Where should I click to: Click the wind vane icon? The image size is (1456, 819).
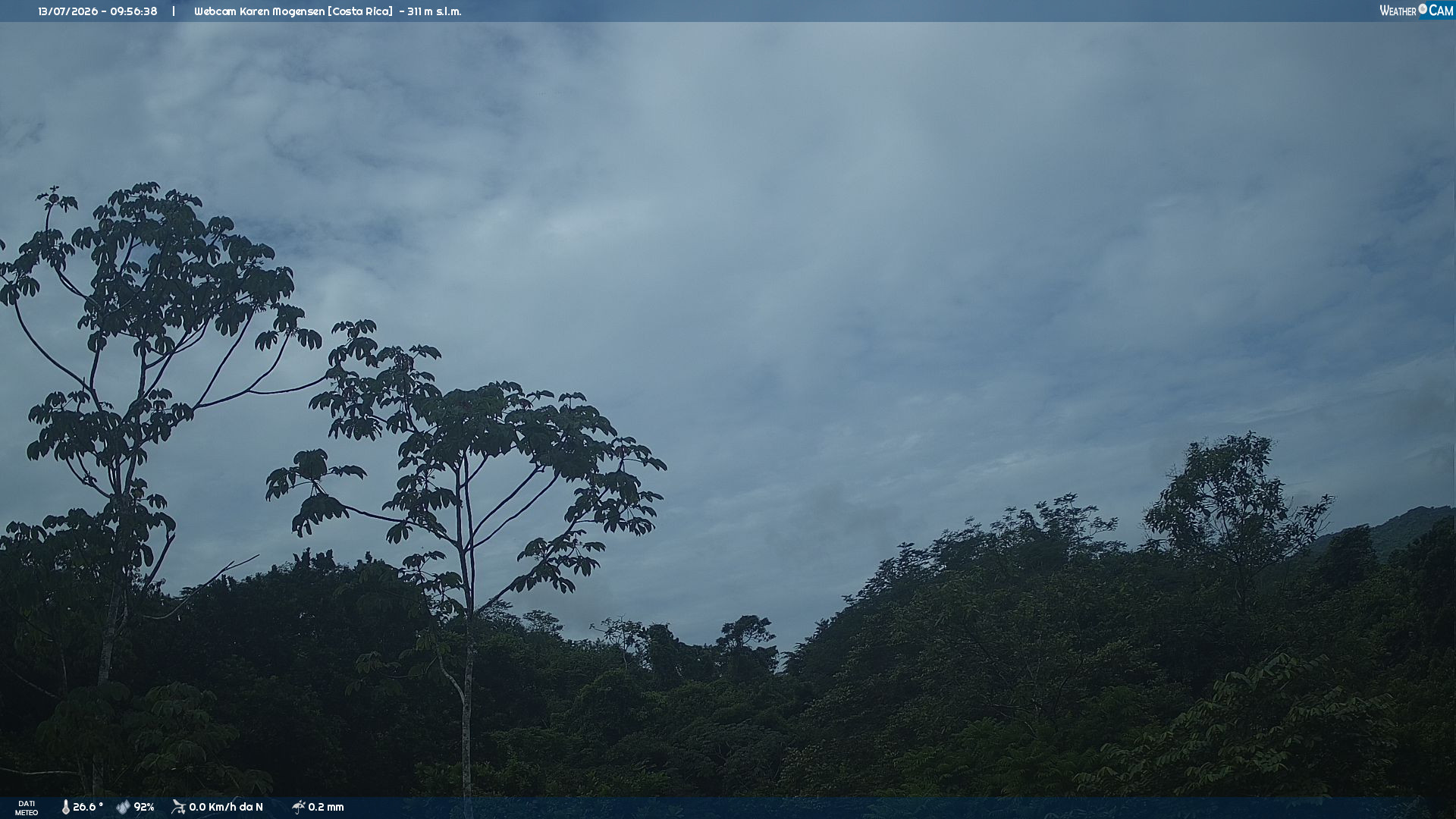[178, 807]
